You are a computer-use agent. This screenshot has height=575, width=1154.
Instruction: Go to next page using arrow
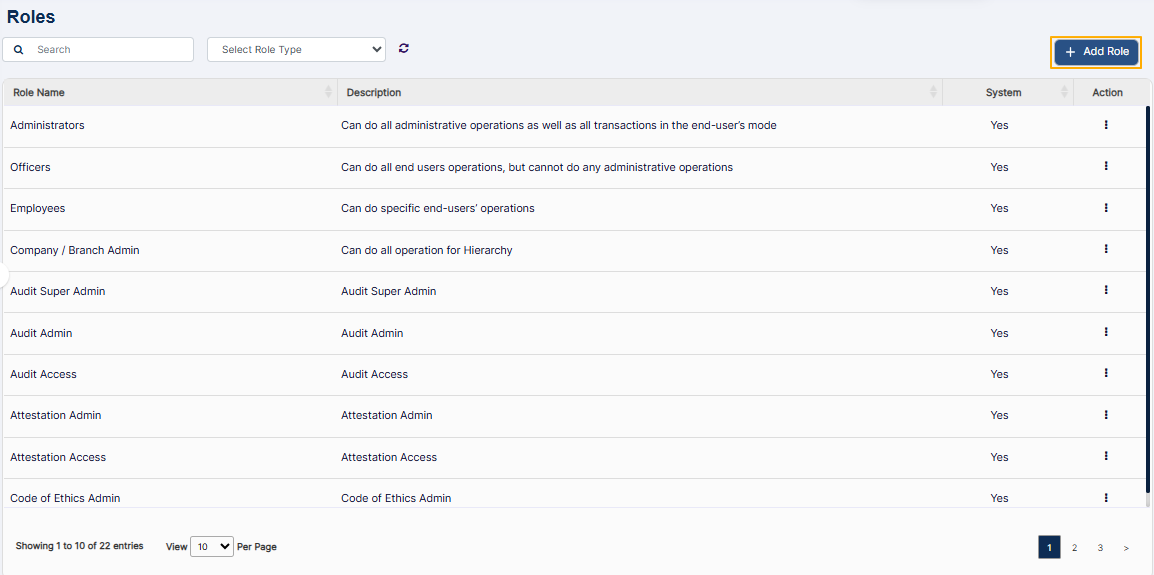coord(1126,548)
